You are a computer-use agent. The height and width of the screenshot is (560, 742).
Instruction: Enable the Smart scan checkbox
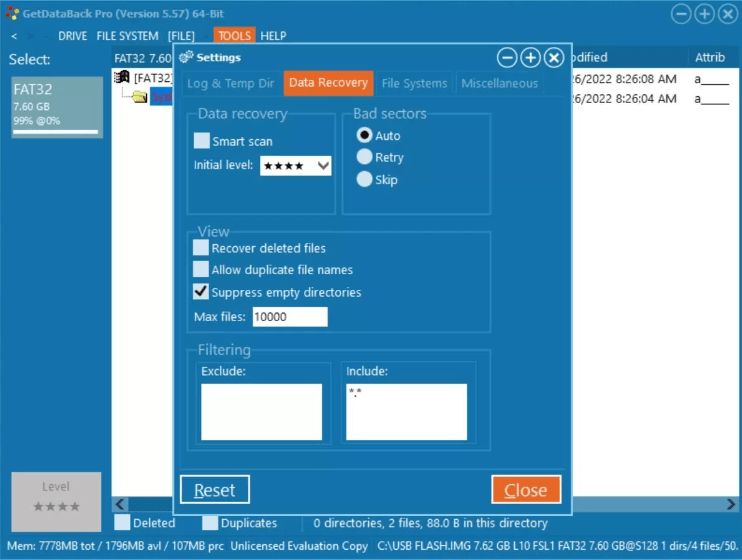pyautogui.click(x=202, y=141)
